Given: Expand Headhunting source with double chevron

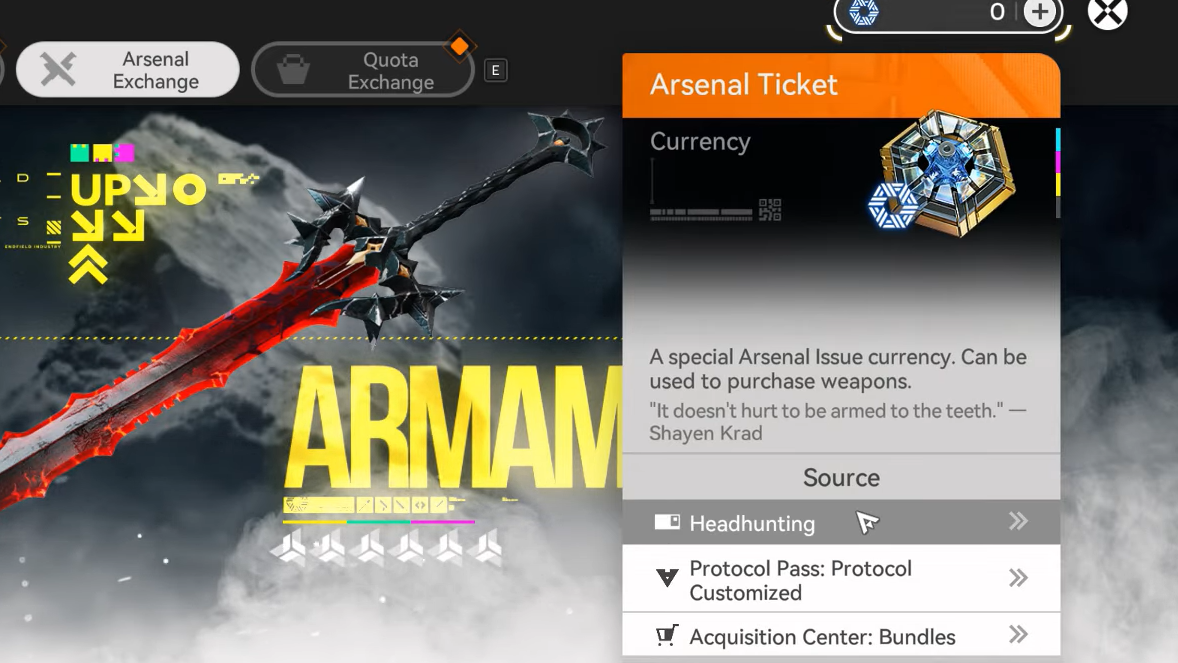Looking at the screenshot, I should (1018, 521).
